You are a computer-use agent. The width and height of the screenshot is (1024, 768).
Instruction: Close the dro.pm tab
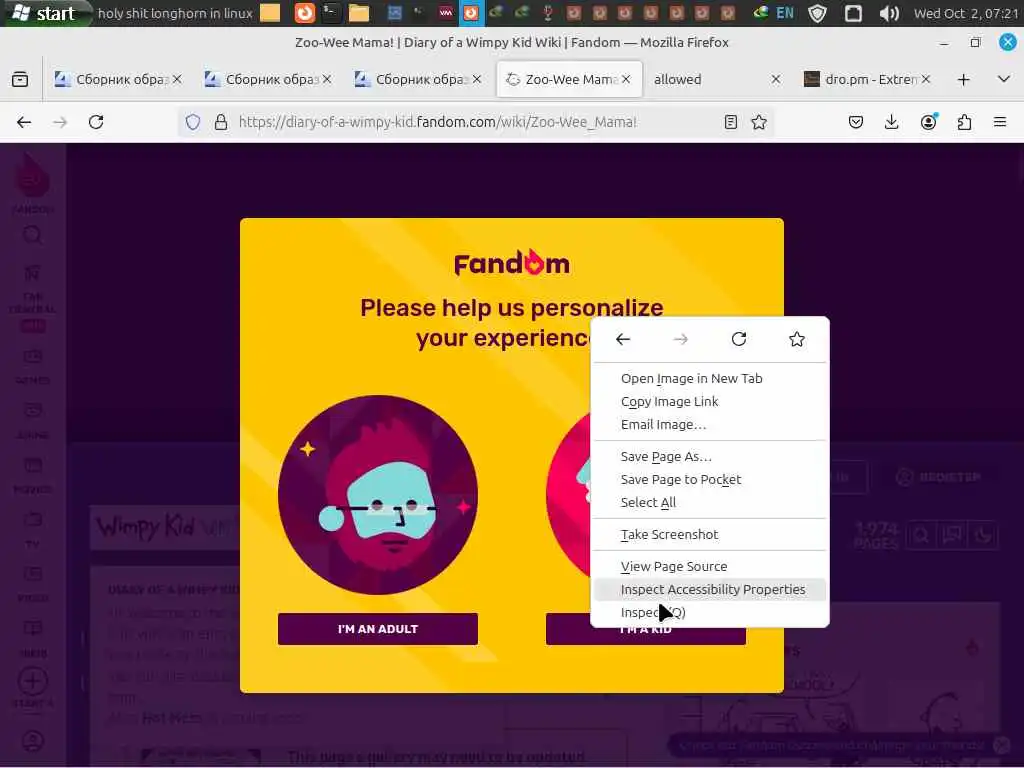(925, 79)
